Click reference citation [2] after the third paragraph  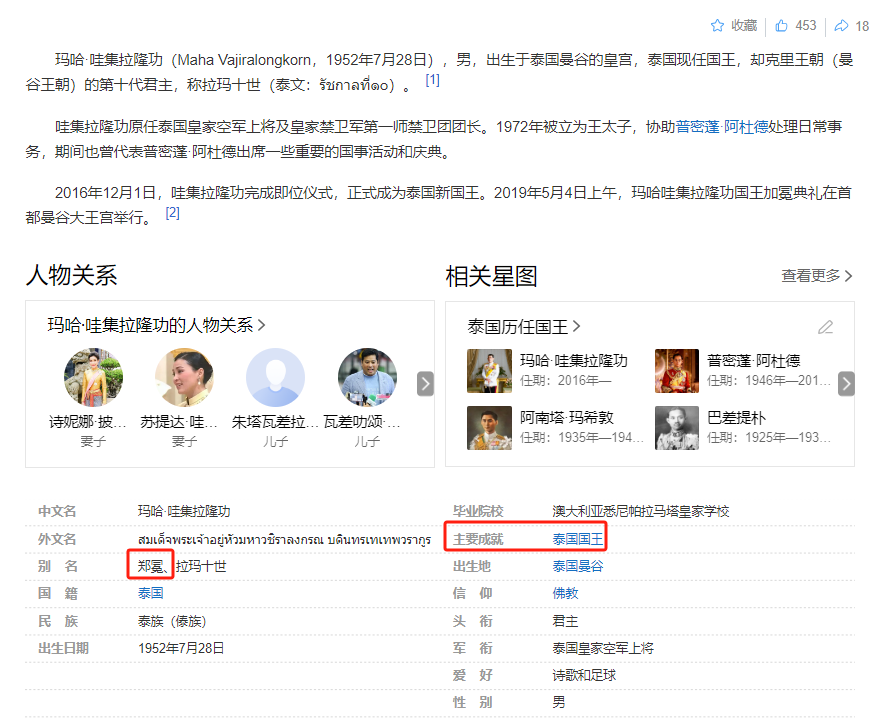pyautogui.click(x=170, y=214)
